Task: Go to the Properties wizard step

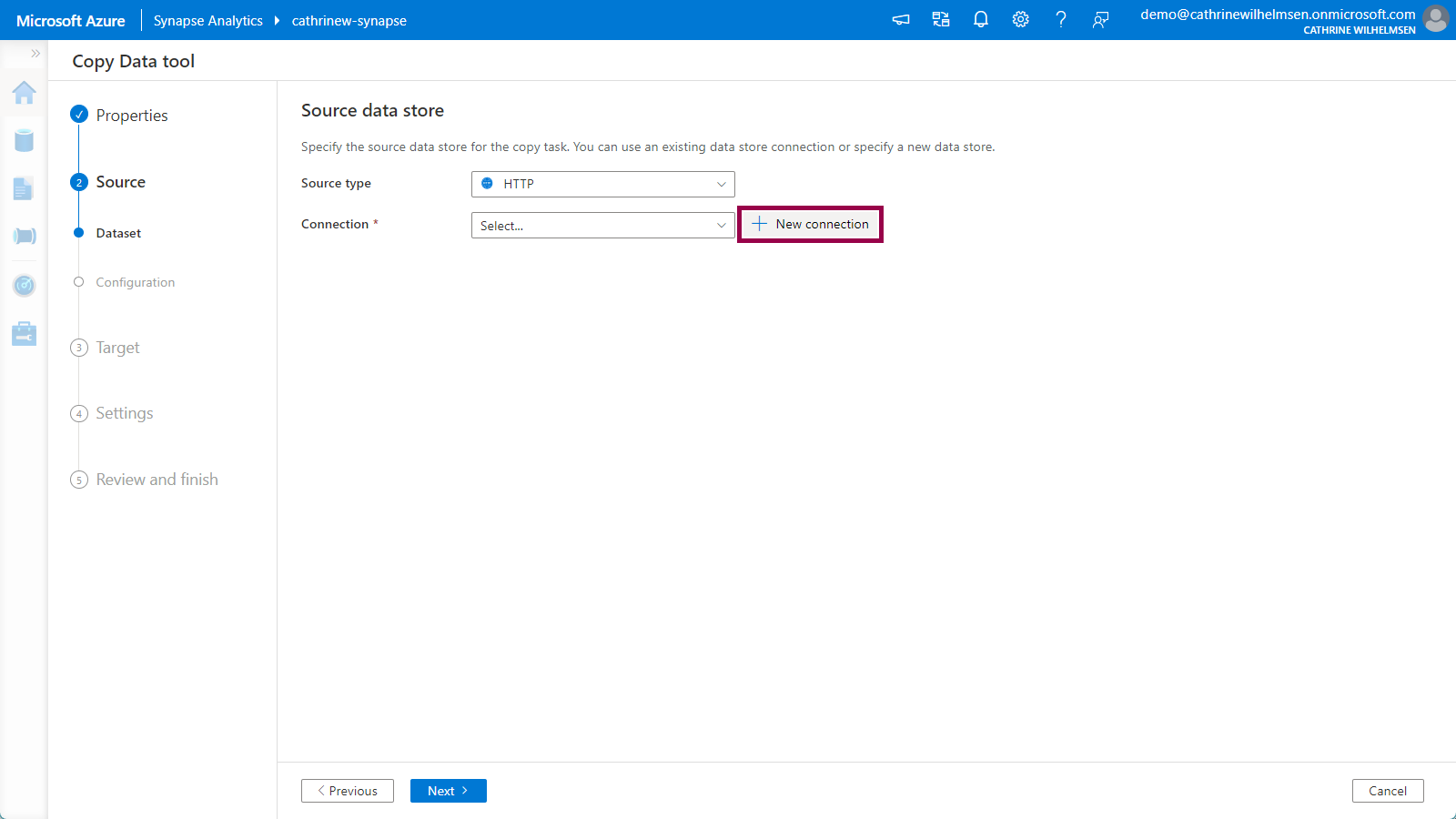Action: pyautogui.click(x=132, y=116)
